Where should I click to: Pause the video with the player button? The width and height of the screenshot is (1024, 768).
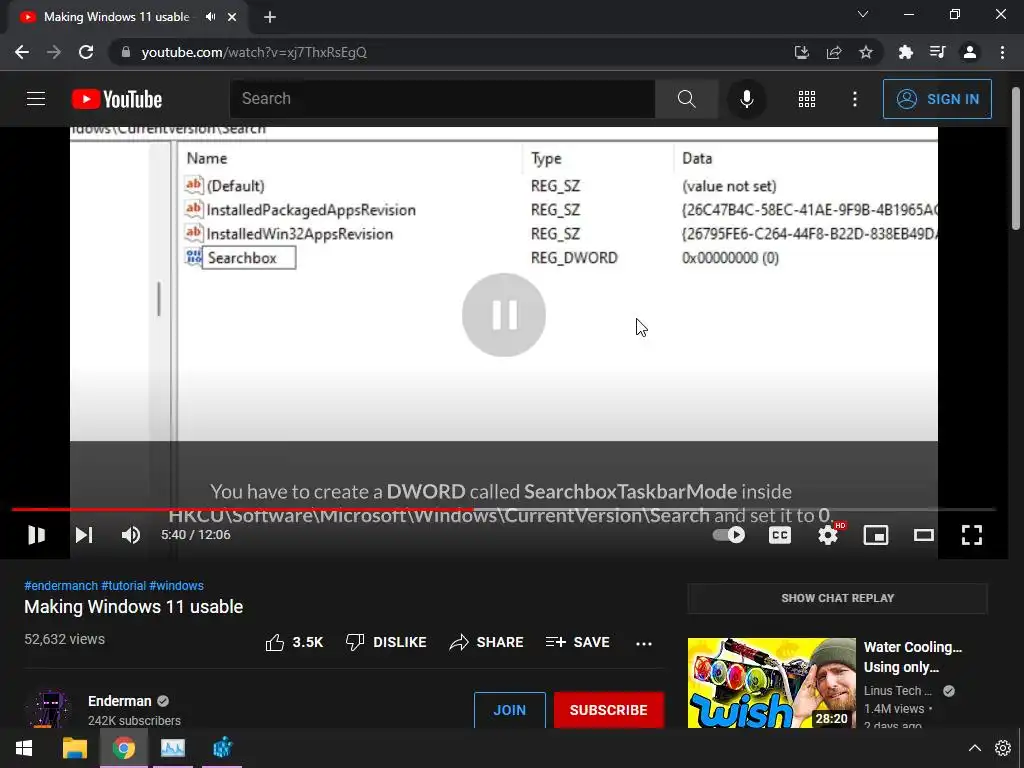tap(37, 535)
